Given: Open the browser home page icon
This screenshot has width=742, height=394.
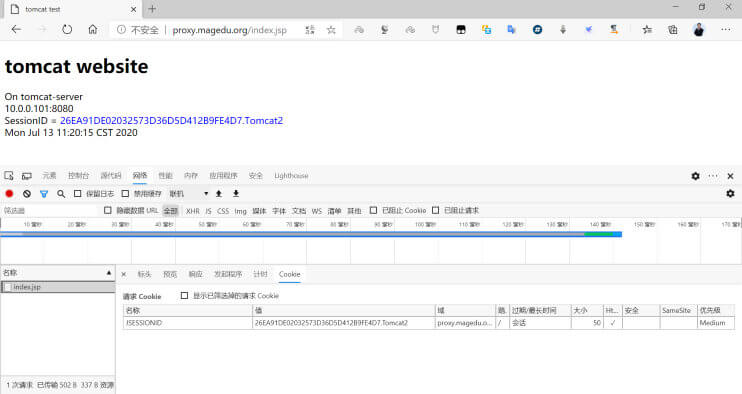Looking at the screenshot, I should click(93, 29).
